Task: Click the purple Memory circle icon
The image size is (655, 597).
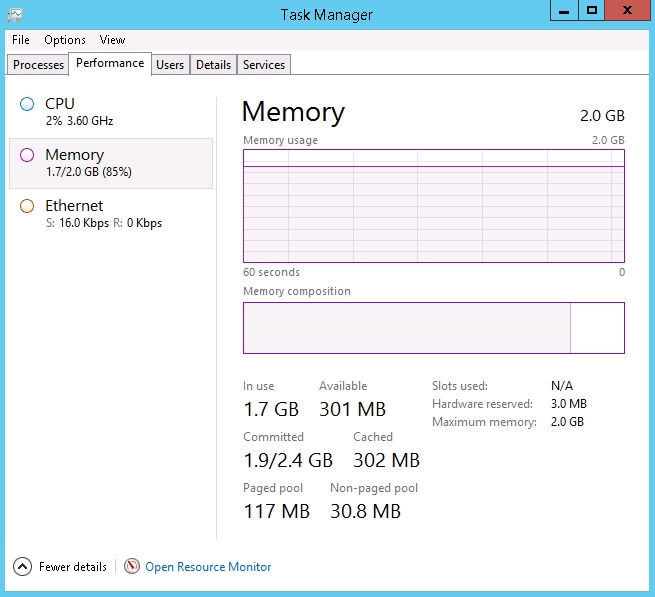Action: click(x=27, y=155)
